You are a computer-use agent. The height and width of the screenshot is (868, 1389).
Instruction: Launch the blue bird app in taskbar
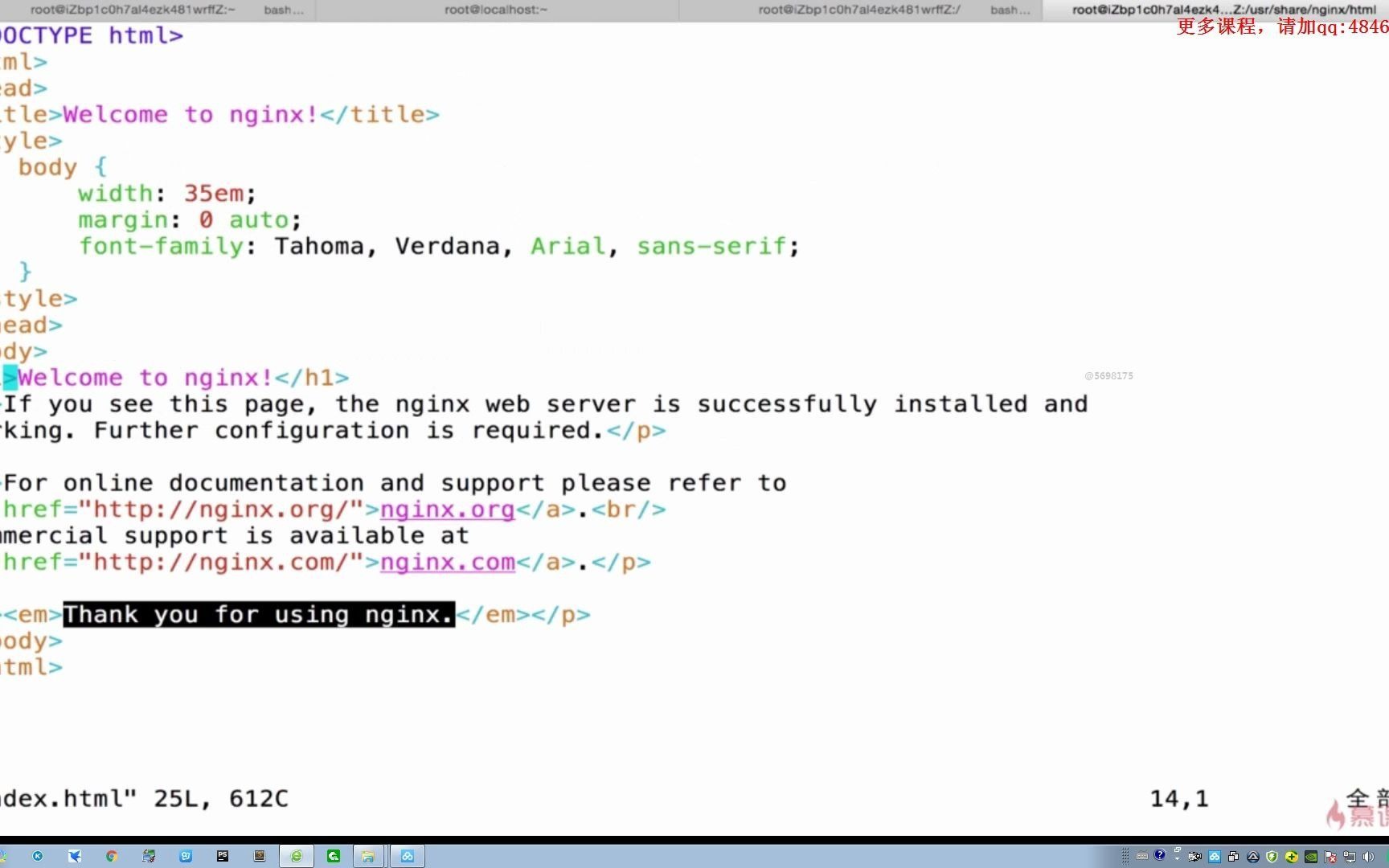pos(75,856)
